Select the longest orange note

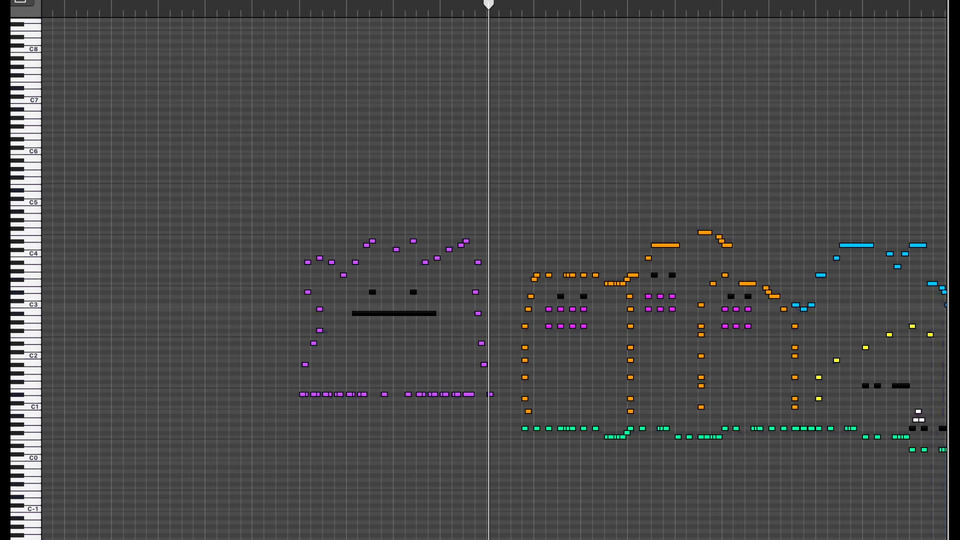[665, 246]
